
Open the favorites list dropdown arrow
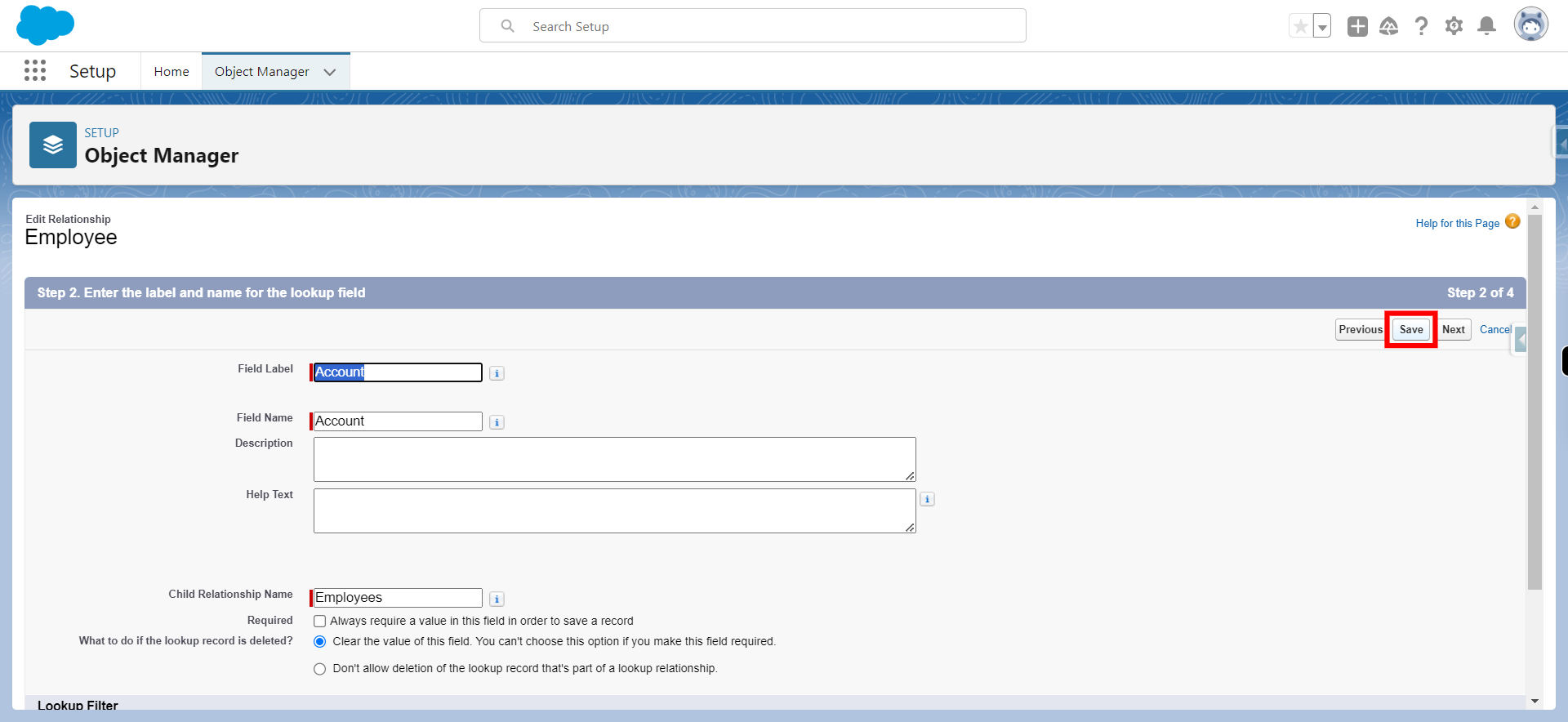coord(1322,26)
